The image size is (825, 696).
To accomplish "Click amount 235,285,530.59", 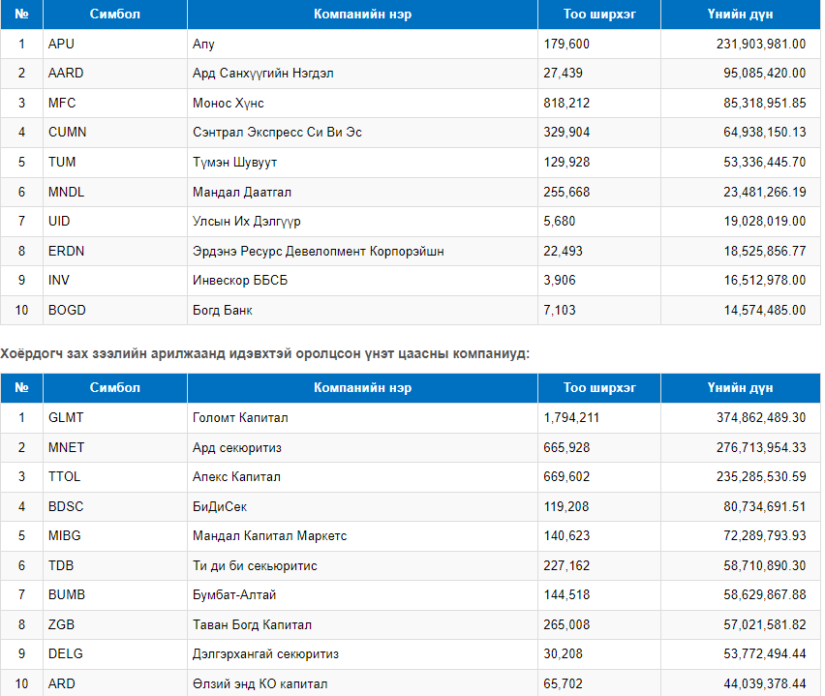I will pos(760,477).
